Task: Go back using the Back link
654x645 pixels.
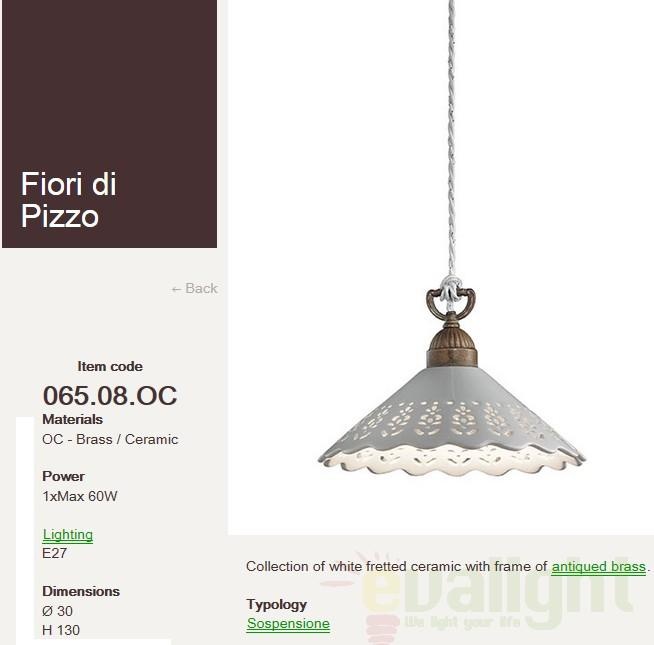Action: pyautogui.click(x=194, y=288)
